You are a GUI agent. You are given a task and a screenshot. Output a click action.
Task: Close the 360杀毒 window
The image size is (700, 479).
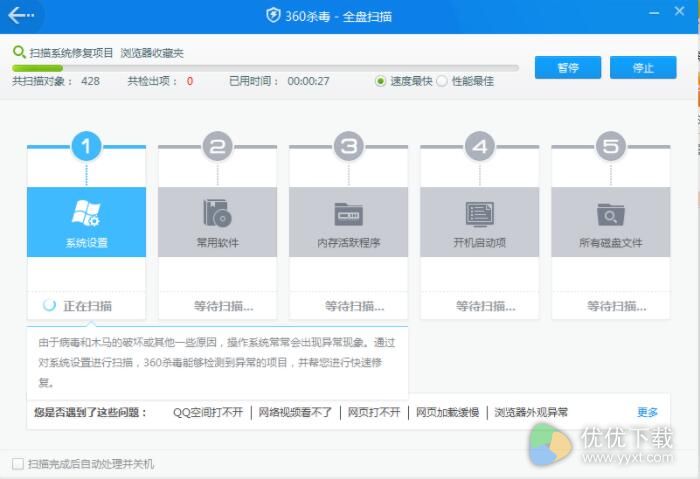[679, 11]
